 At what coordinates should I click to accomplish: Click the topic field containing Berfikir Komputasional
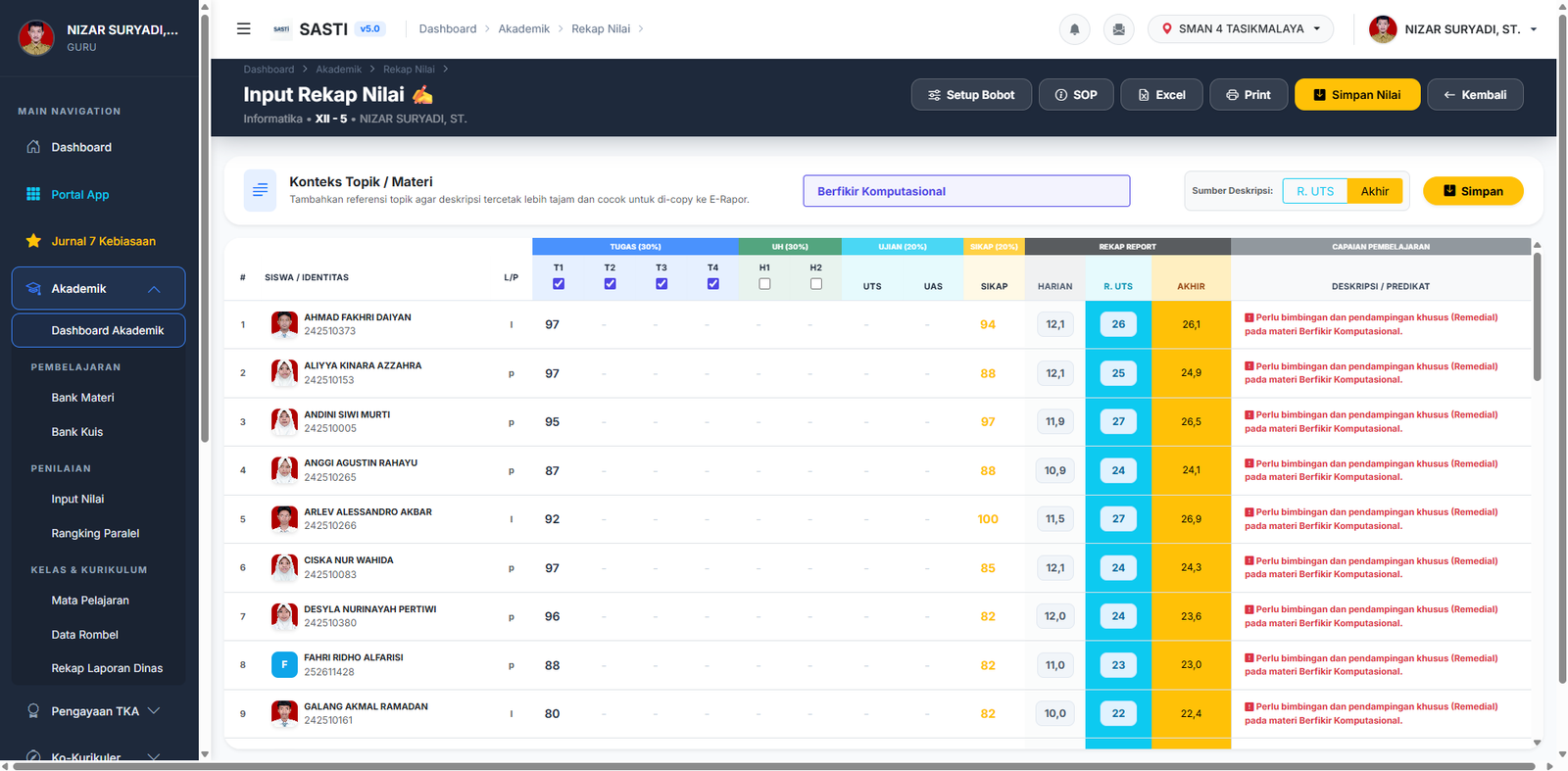[966, 191]
